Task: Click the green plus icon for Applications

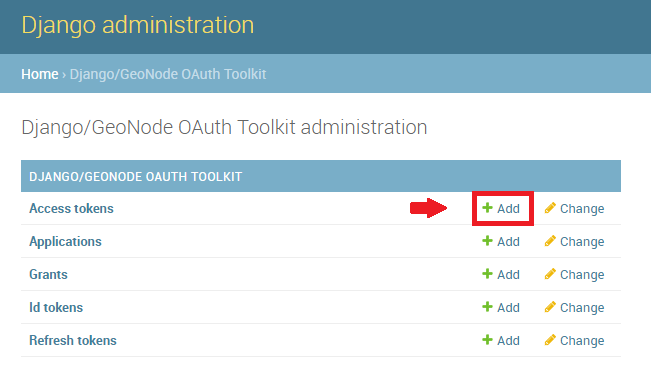Action: pyautogui.click(x=487, y=241)
